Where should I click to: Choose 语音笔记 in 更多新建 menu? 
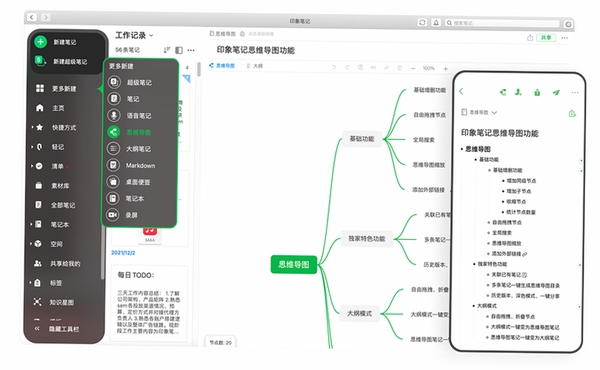(x=129, y=115)
